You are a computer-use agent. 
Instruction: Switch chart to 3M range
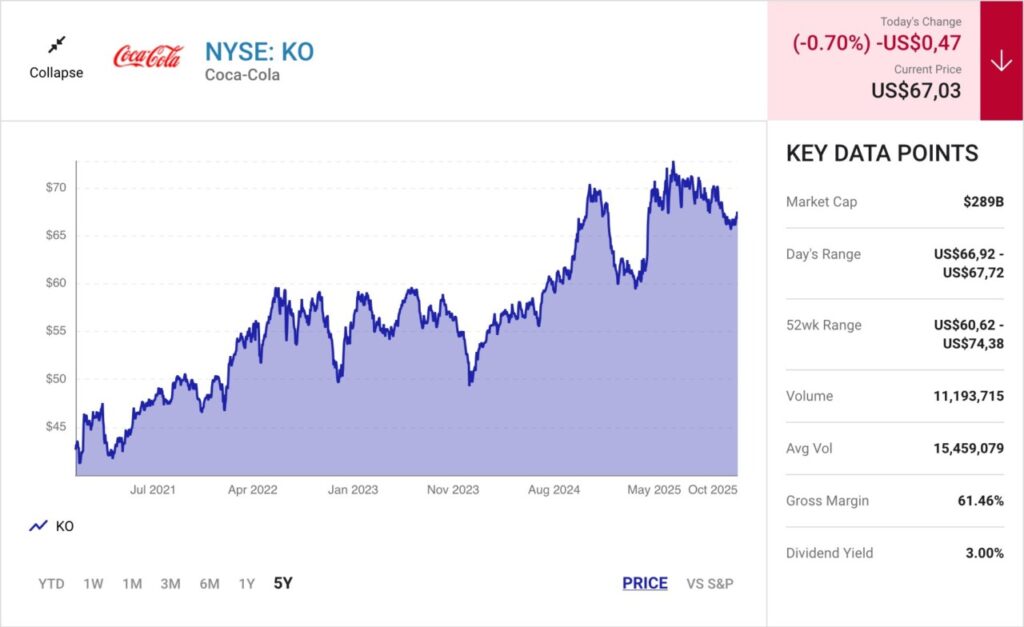170,583
